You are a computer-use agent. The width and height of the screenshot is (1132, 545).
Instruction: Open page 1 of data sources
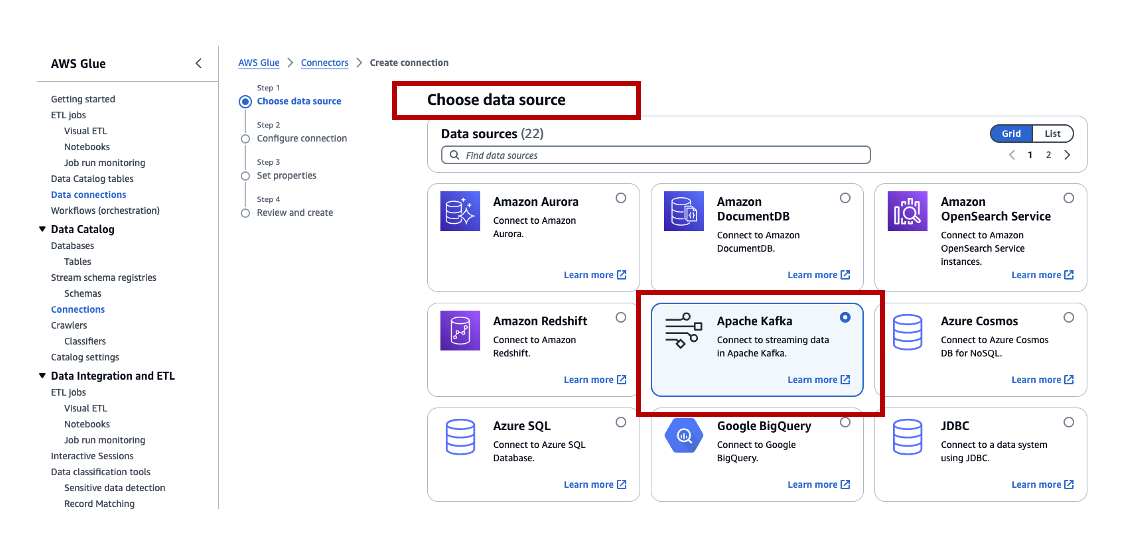(x=1030, y=154)
